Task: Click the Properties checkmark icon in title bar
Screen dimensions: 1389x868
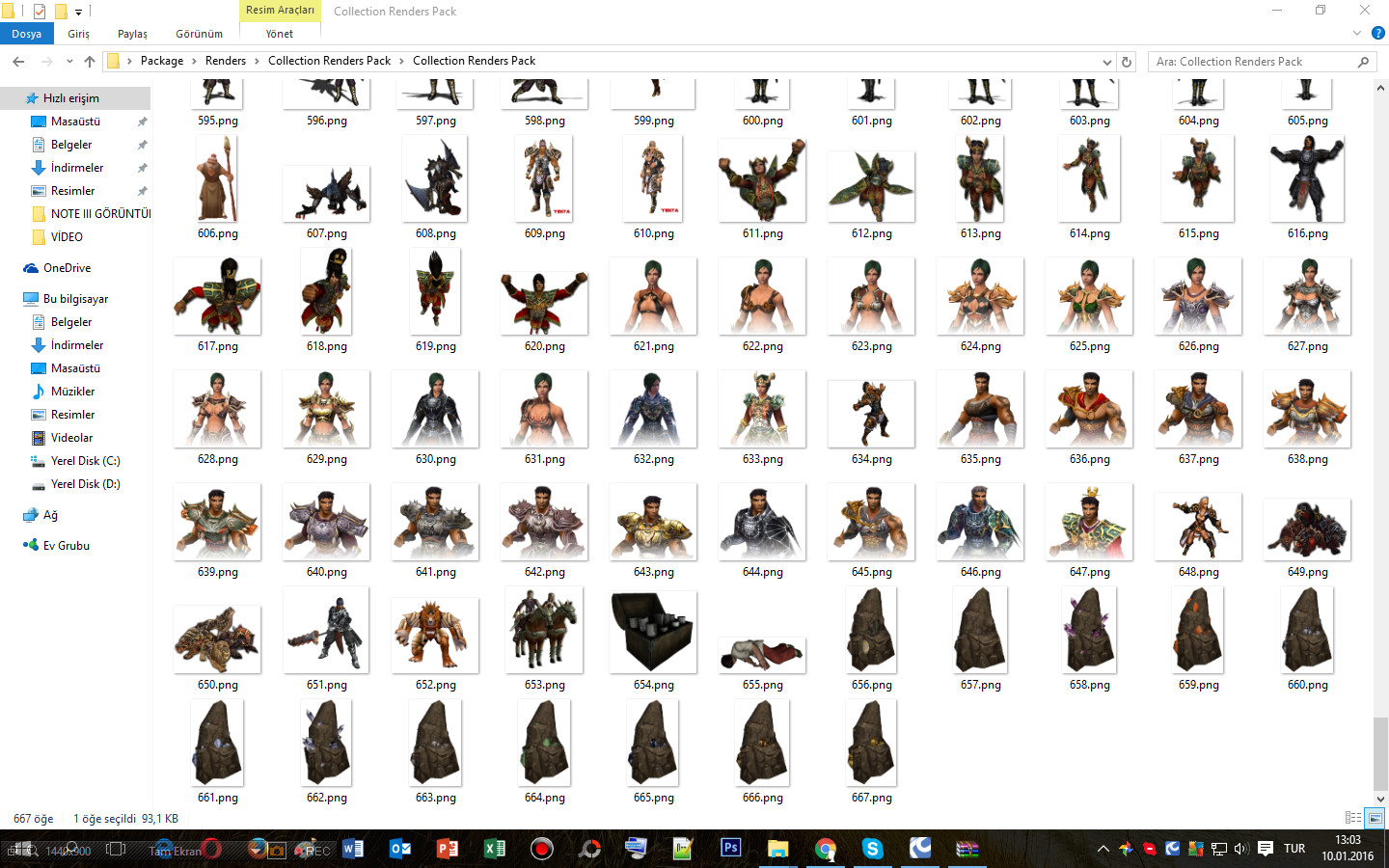Action: 40,12
